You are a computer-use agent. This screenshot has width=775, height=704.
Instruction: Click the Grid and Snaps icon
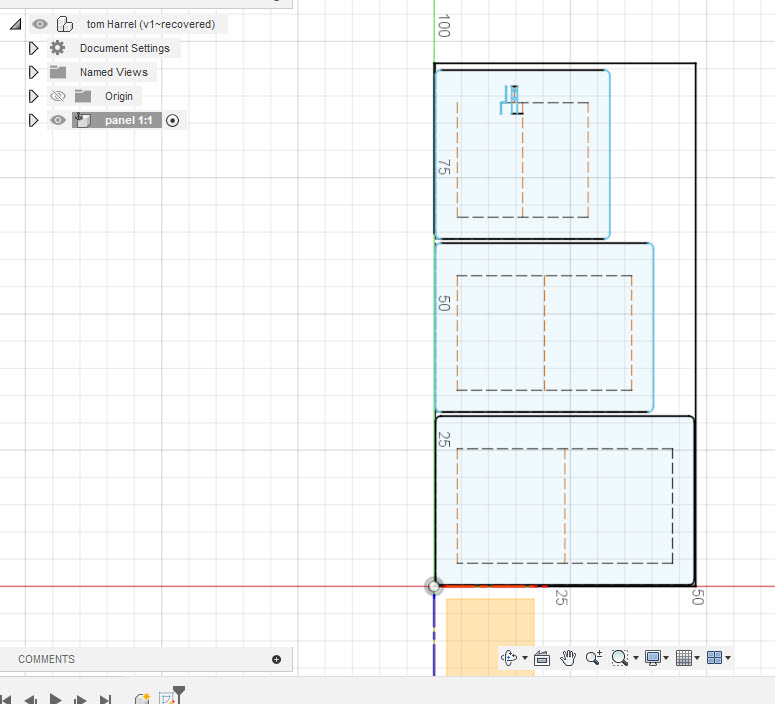pos(684,658)
